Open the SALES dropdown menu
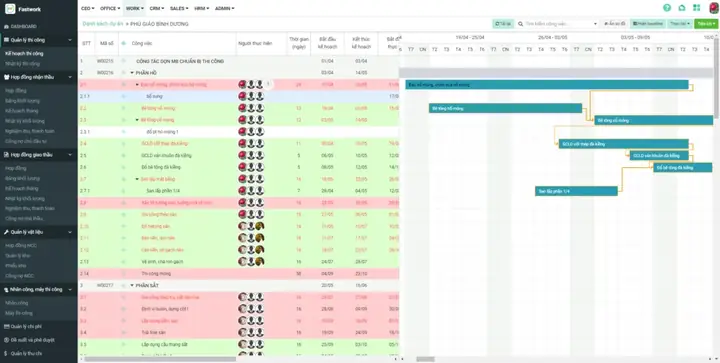 [x=179, y=8]
